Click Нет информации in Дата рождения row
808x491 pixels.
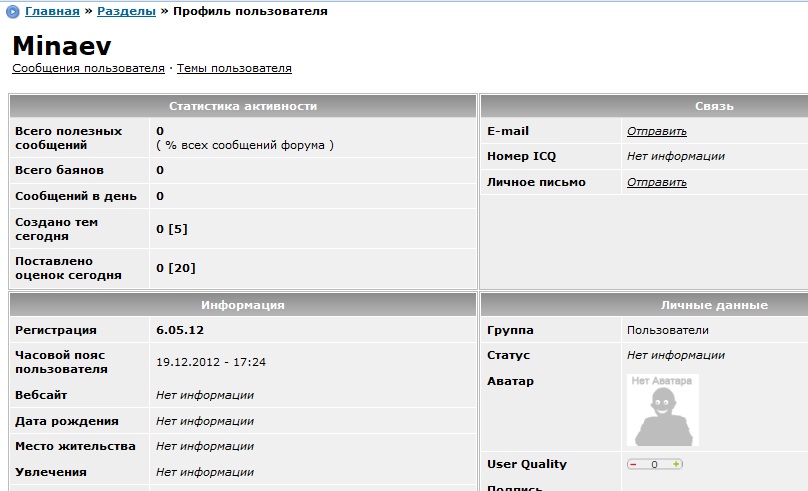205,421
